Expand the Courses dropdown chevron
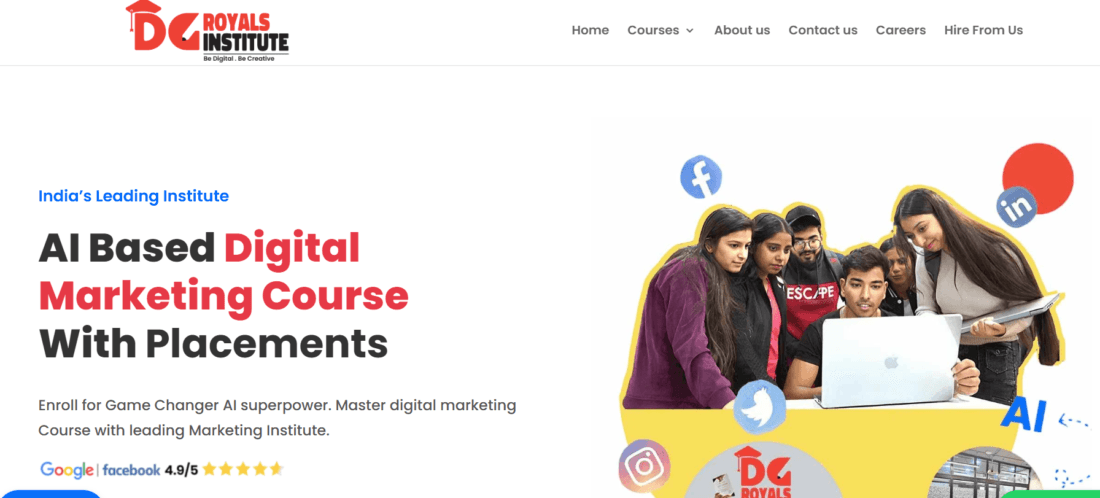 pyautogui.click(x=690, y=31)
